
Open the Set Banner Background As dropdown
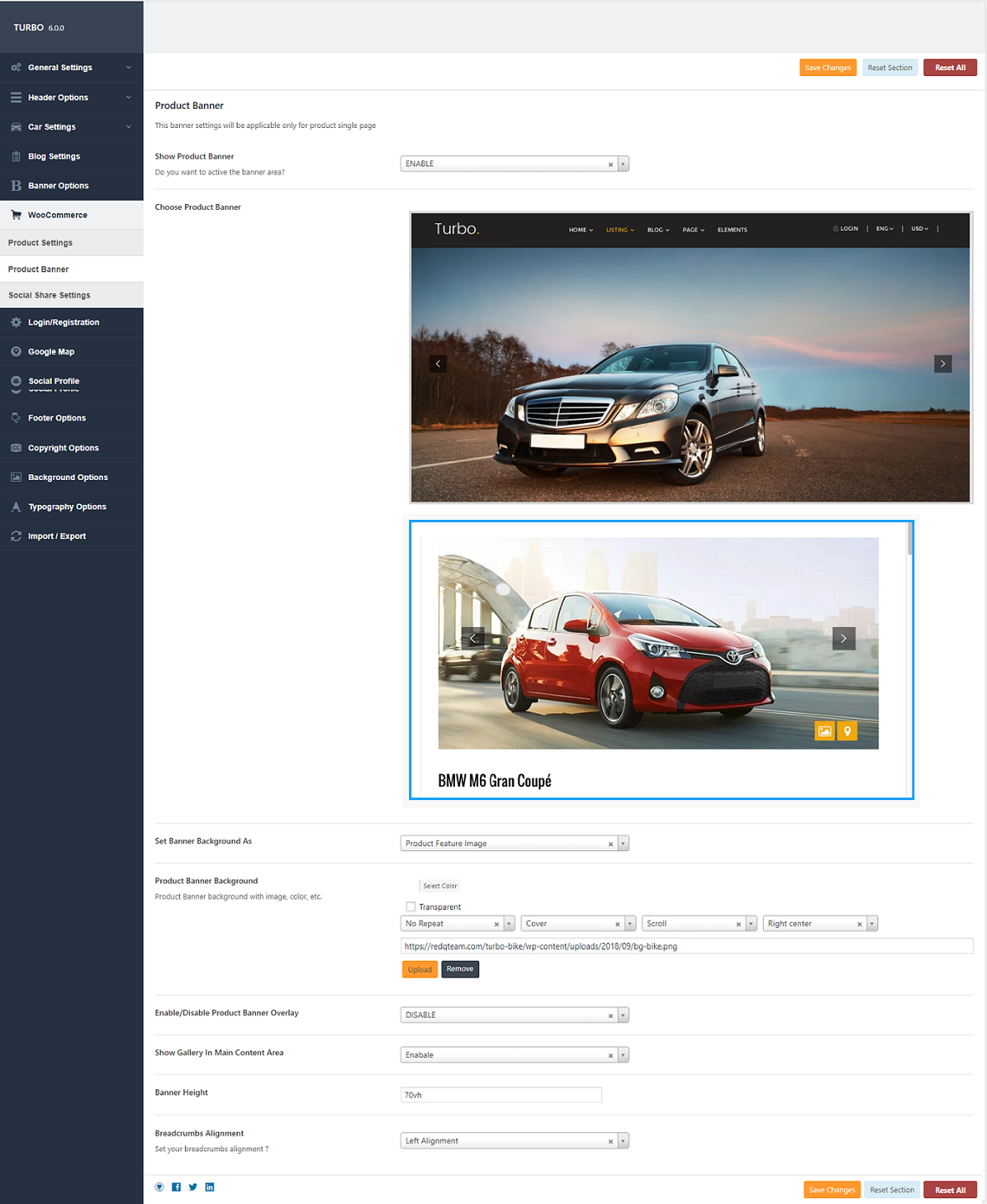pos(623,844)
